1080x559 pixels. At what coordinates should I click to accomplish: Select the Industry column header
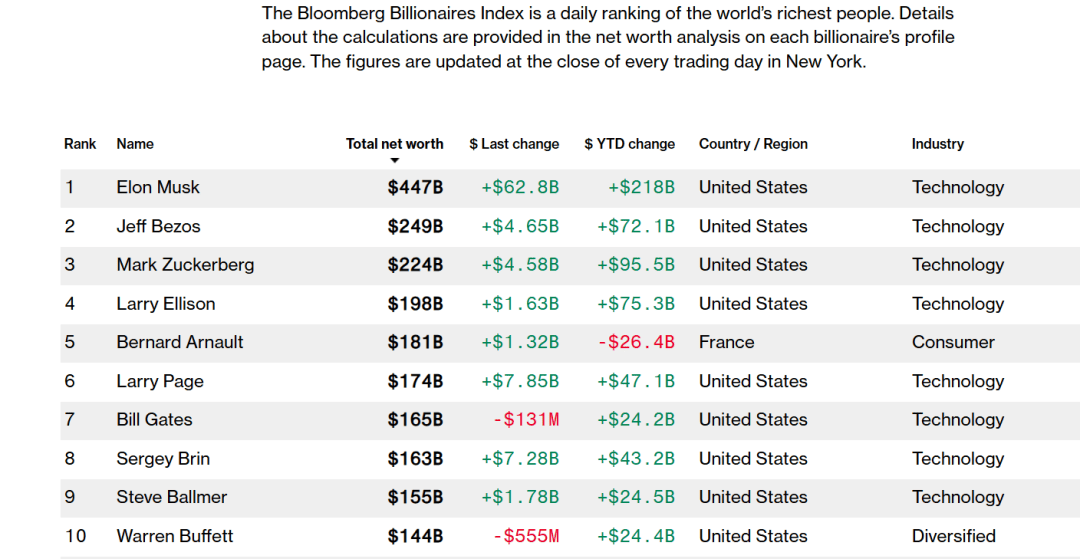[x=937, y=144]
